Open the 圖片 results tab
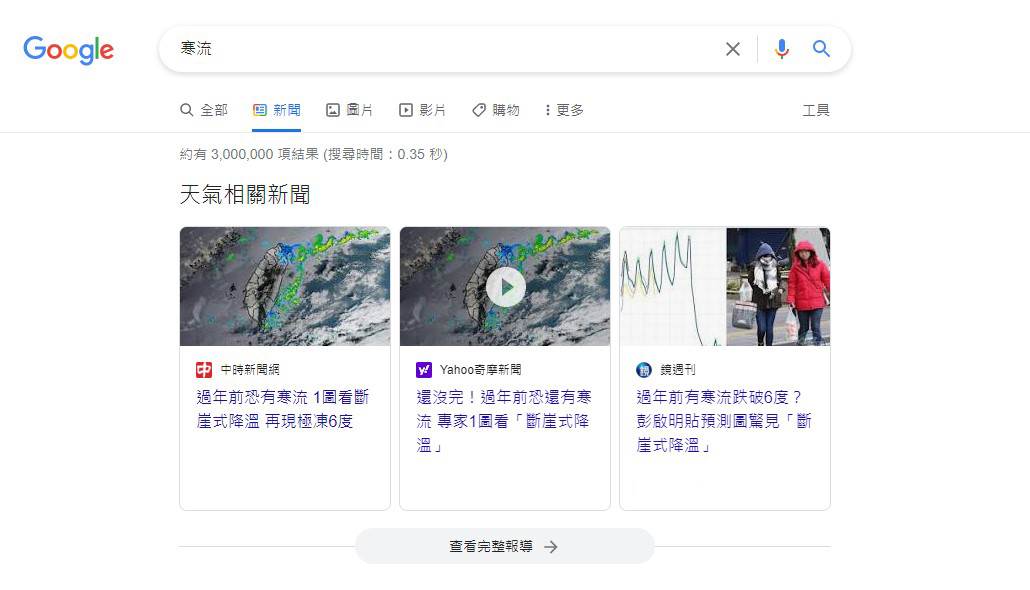Screen dimensions: 1030x590 click(350, 110)
